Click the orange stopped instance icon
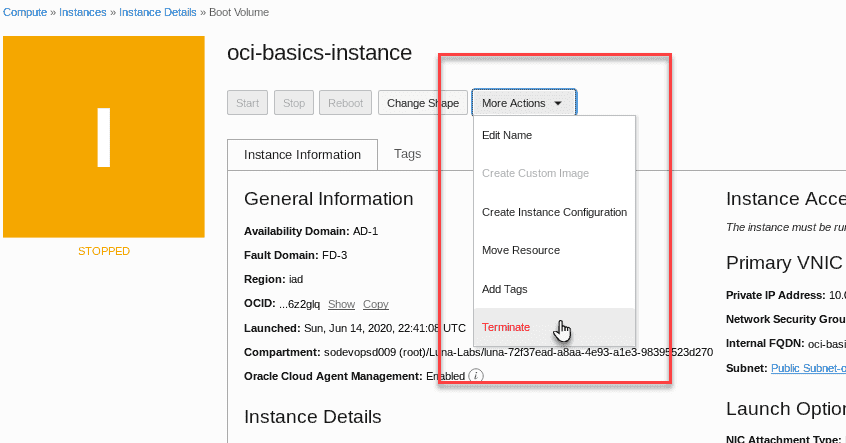This screenshot has width=846, height=443. click(104, 137)
